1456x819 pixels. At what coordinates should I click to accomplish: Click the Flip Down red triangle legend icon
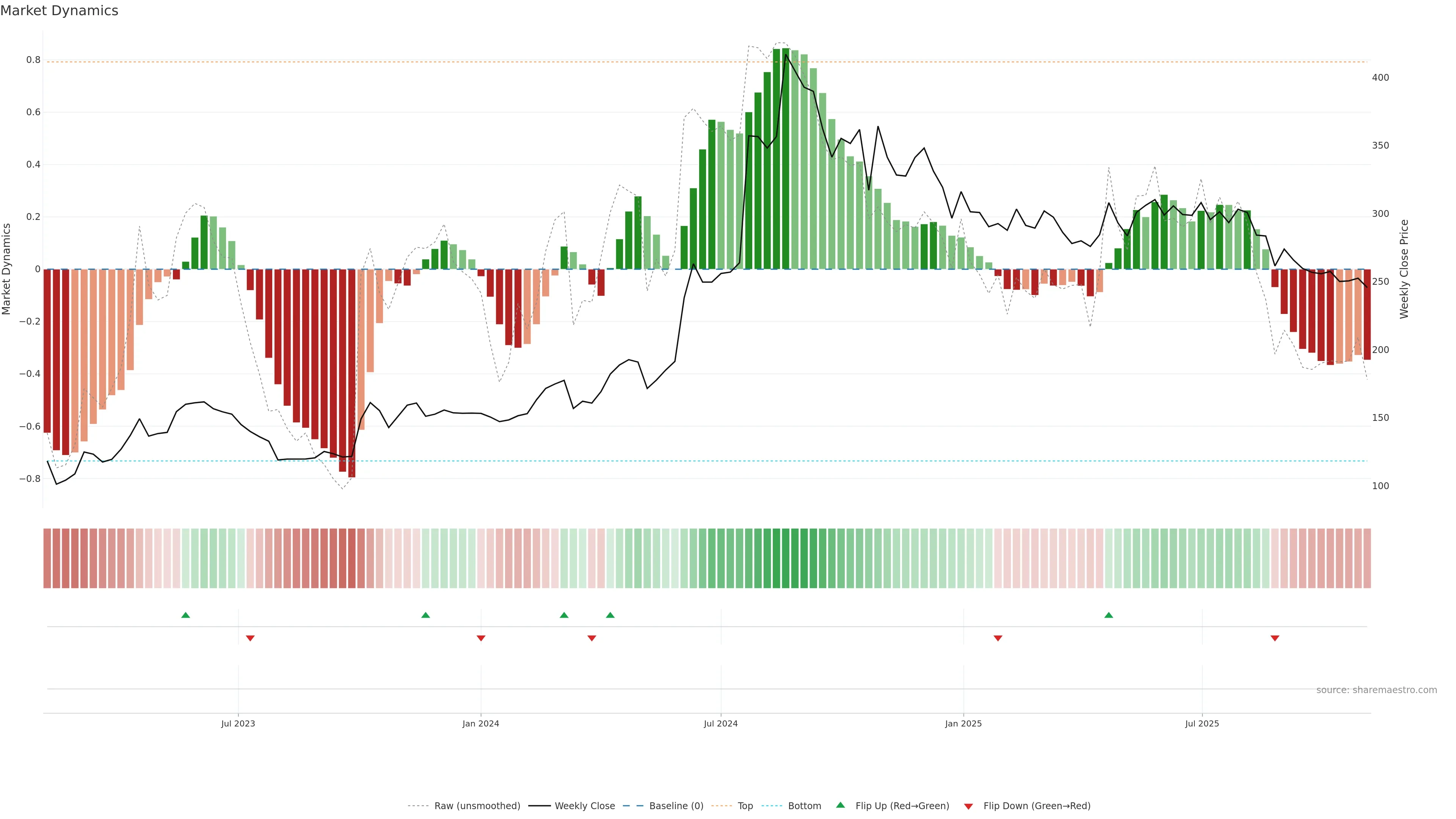pyautogui.click(x=968, y=806)
